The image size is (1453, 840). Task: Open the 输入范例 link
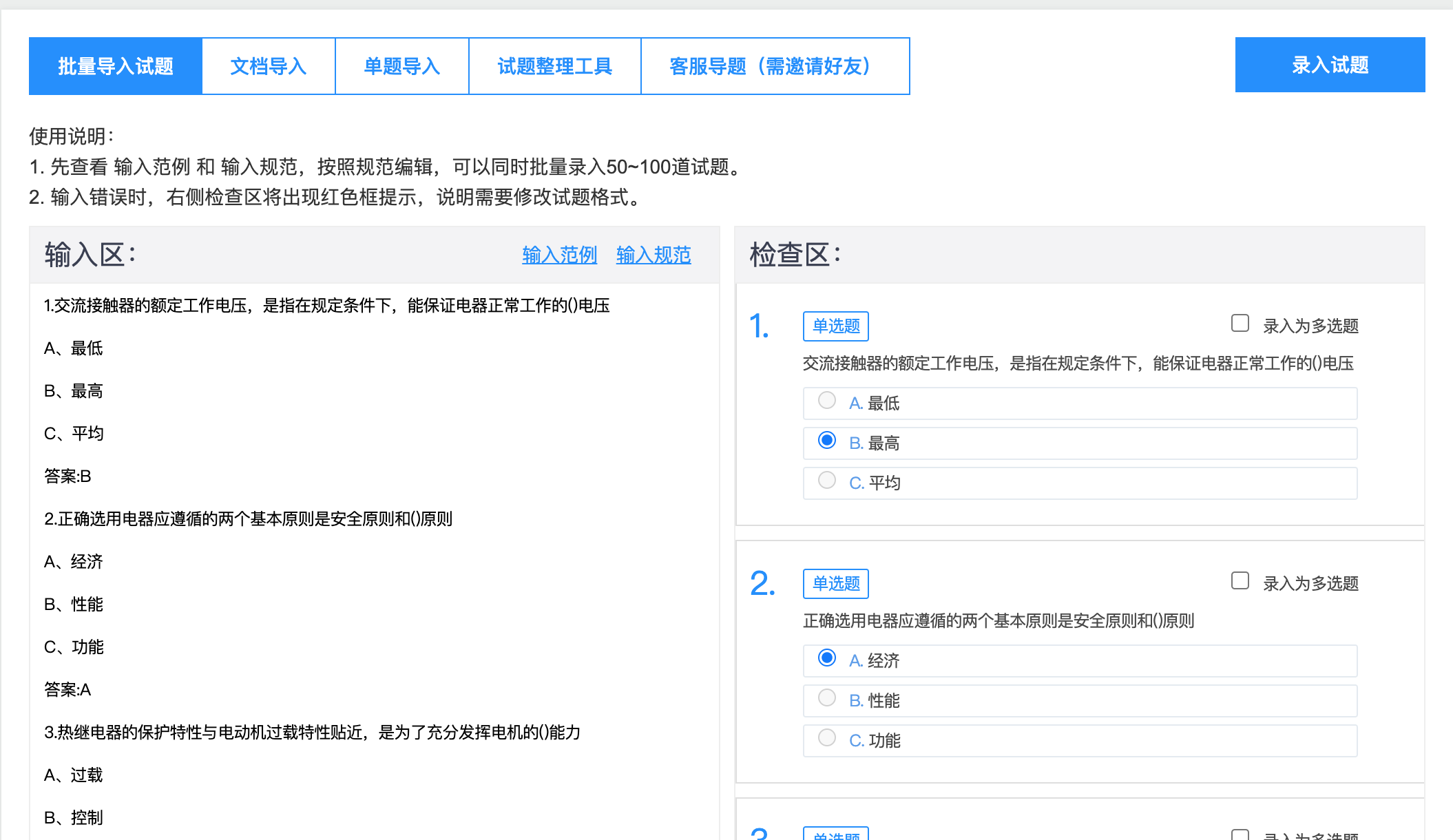pyautogui.click(x=558, y=255)
